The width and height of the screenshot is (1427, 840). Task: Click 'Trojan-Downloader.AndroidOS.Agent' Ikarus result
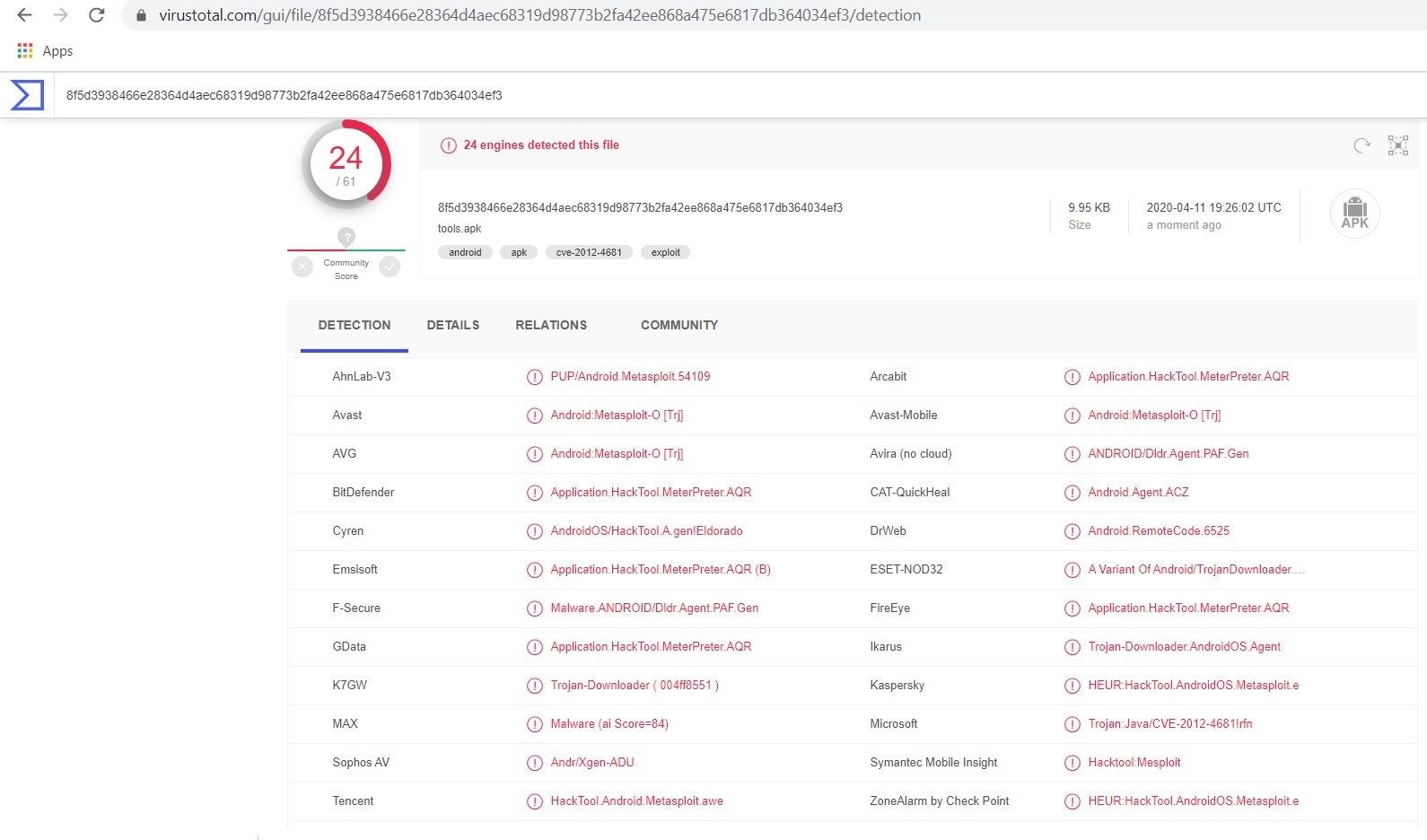tap(1184, 647)
